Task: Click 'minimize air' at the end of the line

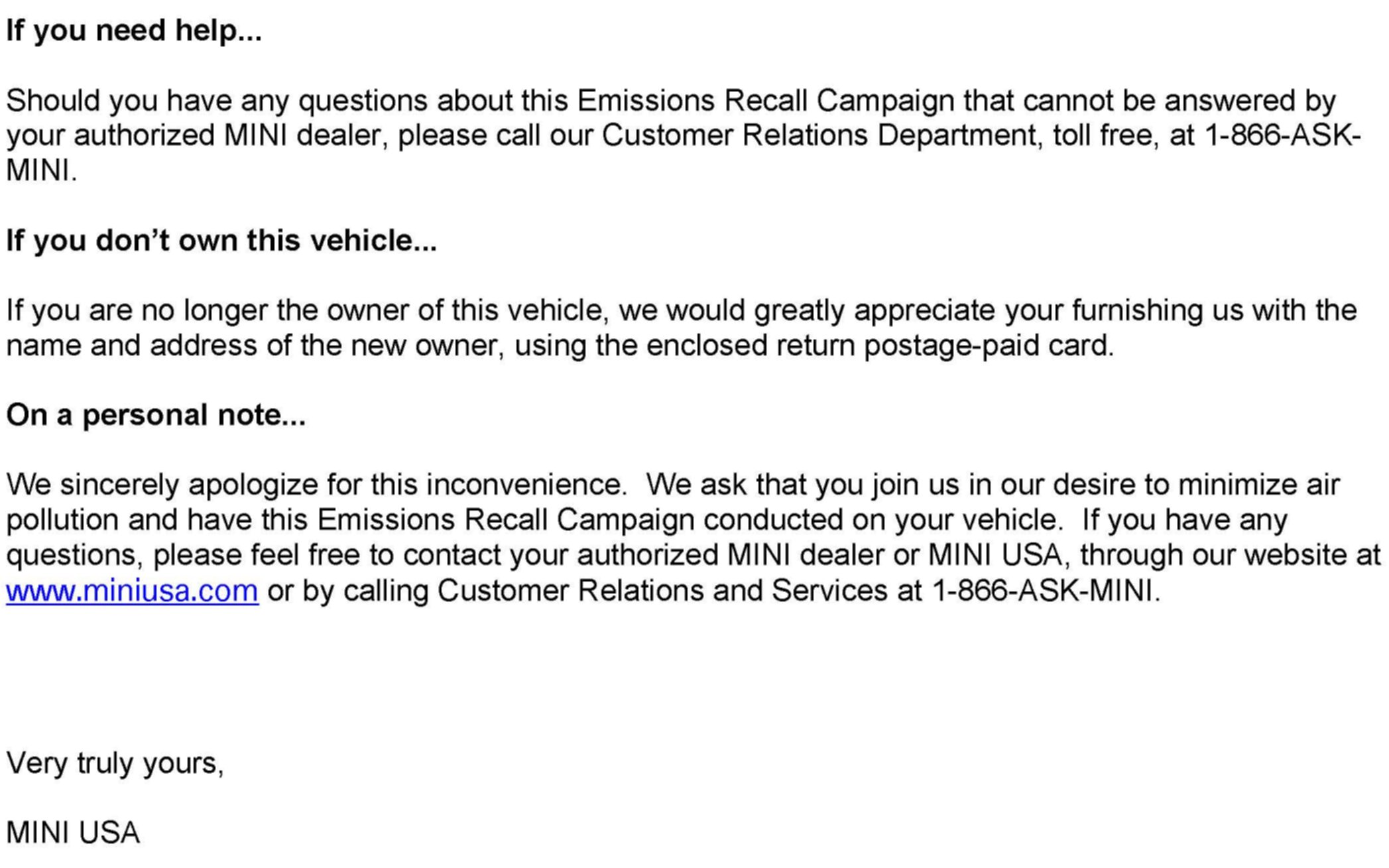Action: (x=1258, y=485)
